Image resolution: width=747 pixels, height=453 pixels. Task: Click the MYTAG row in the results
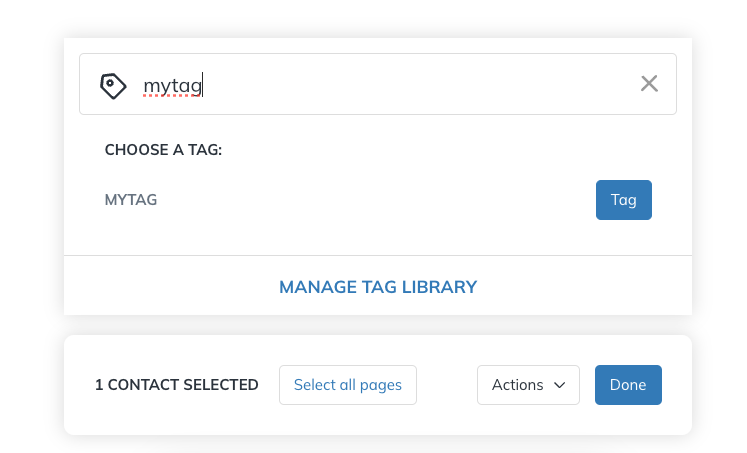point(350,200)
